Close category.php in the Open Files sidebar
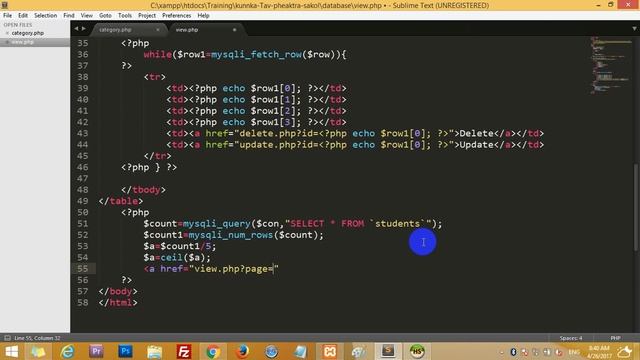The image size is (640, 360). tap(7, 33)
